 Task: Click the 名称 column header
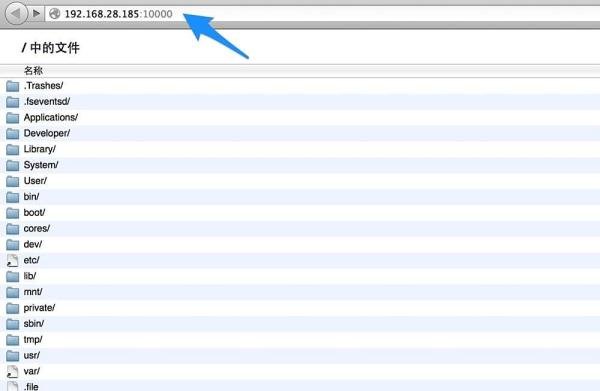point(33,71)
